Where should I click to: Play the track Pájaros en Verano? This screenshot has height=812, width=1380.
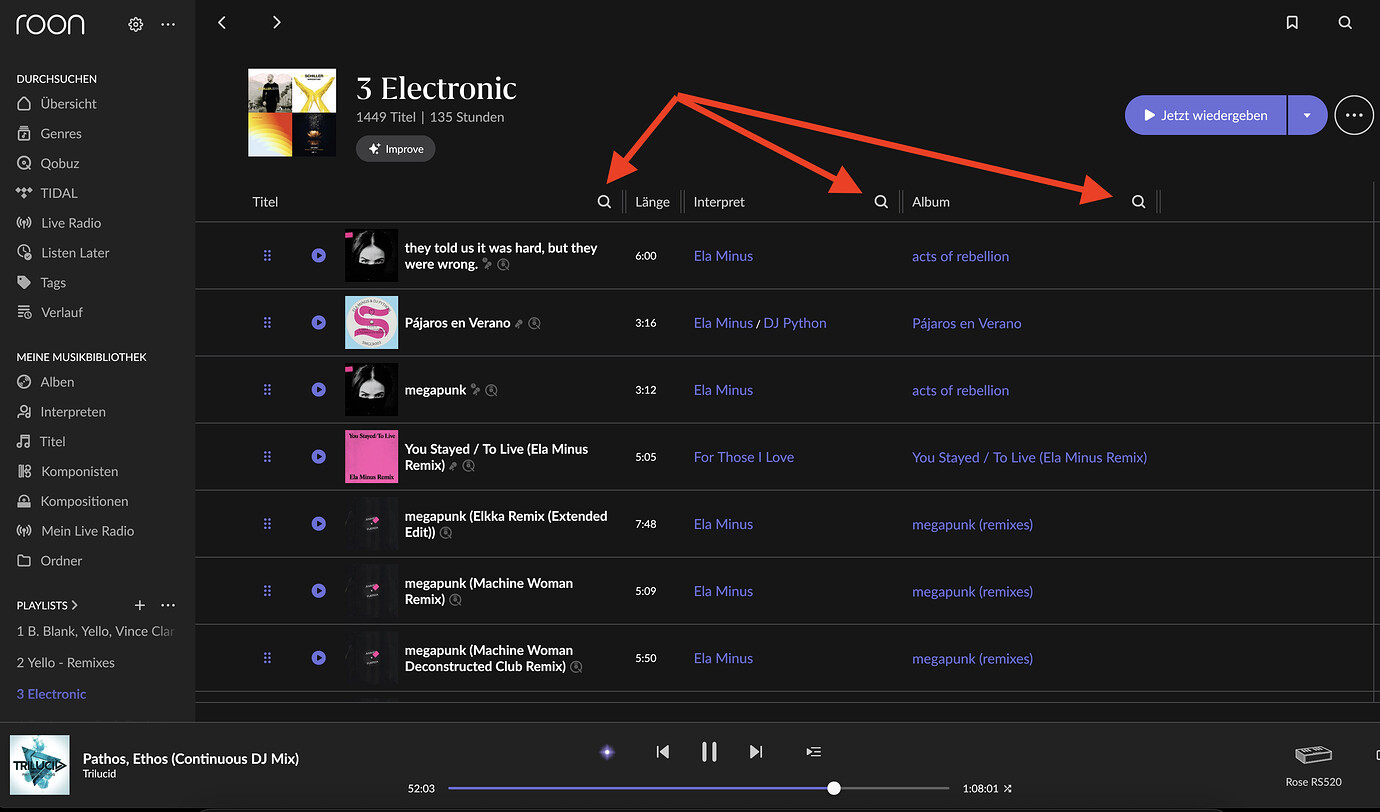click(318, 323)
